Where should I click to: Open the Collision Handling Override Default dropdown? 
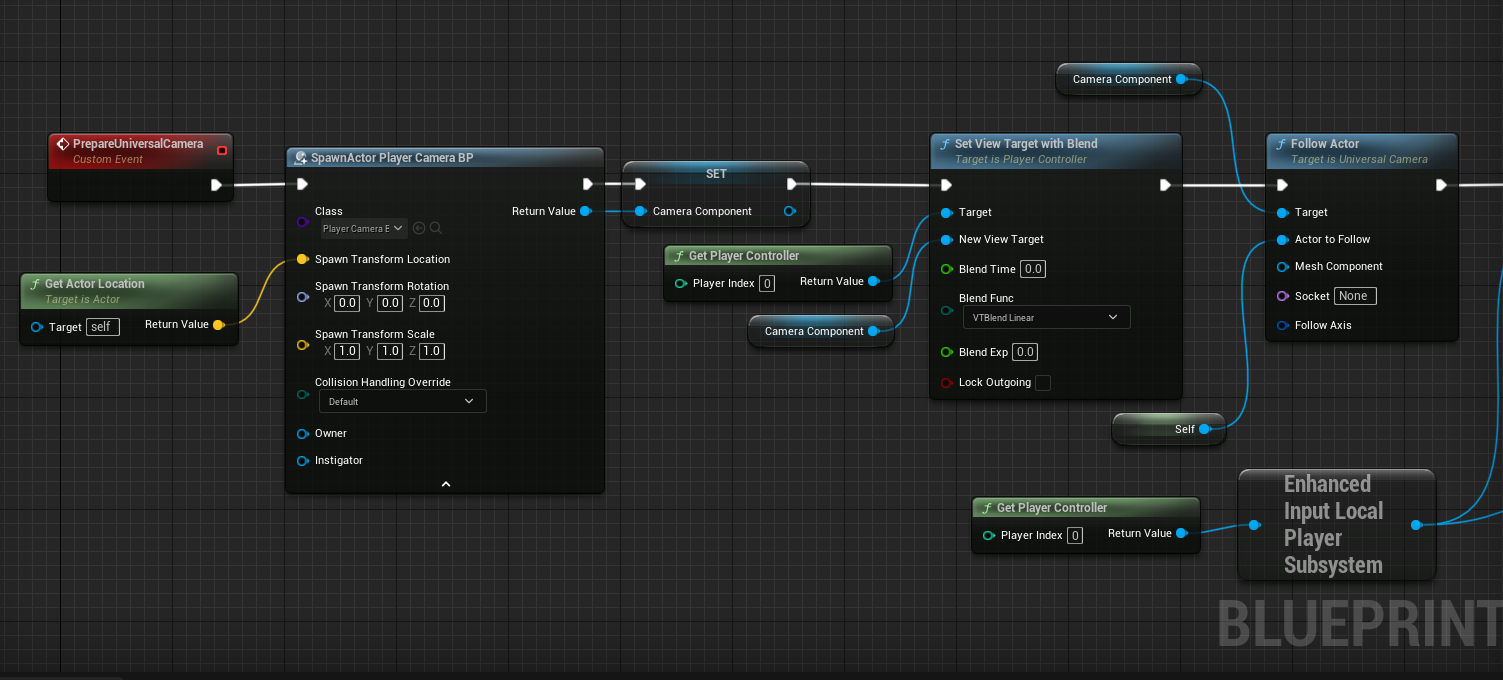point(403,401)
